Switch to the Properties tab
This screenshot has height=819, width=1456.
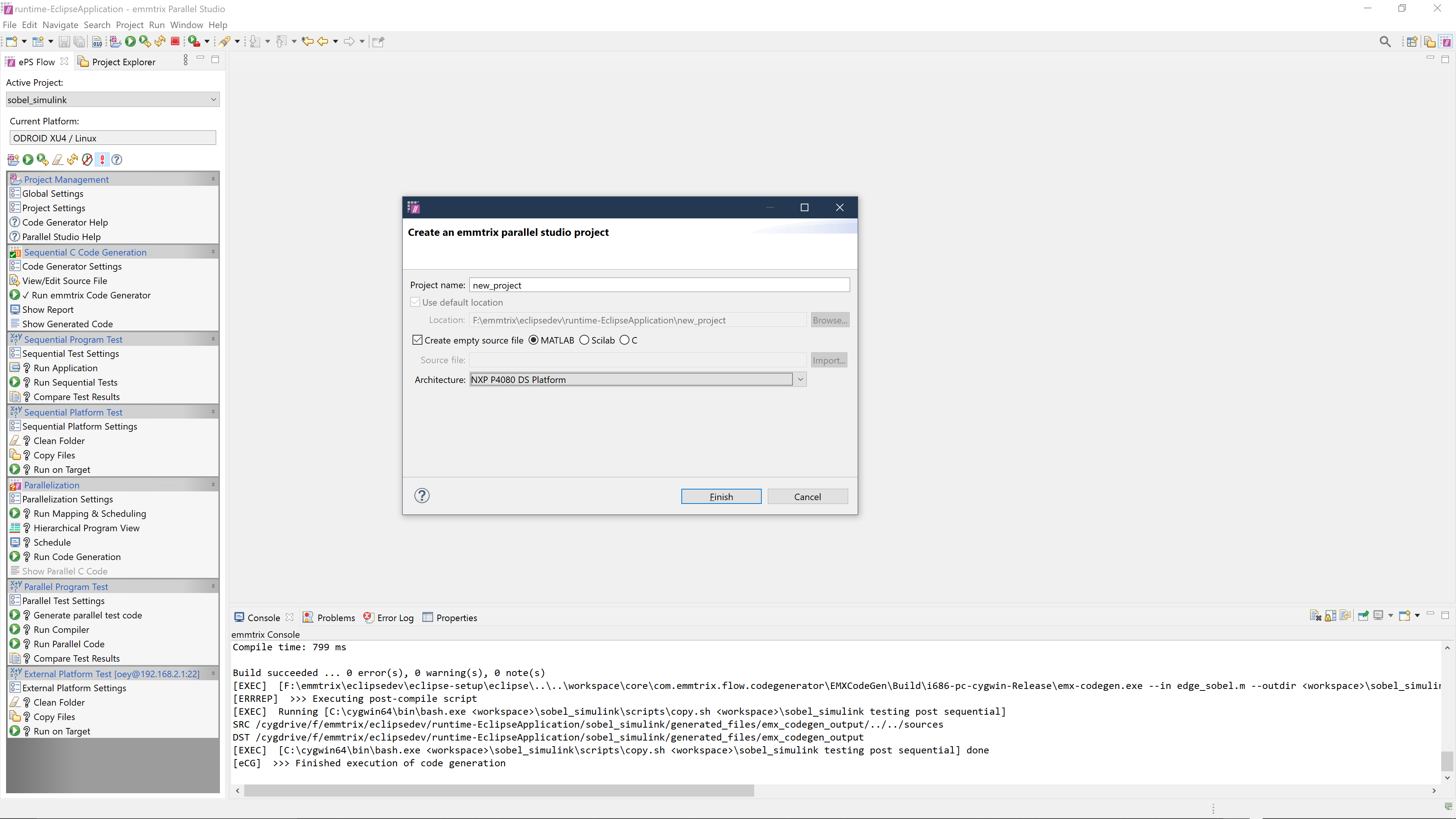[x=450, y=617]
